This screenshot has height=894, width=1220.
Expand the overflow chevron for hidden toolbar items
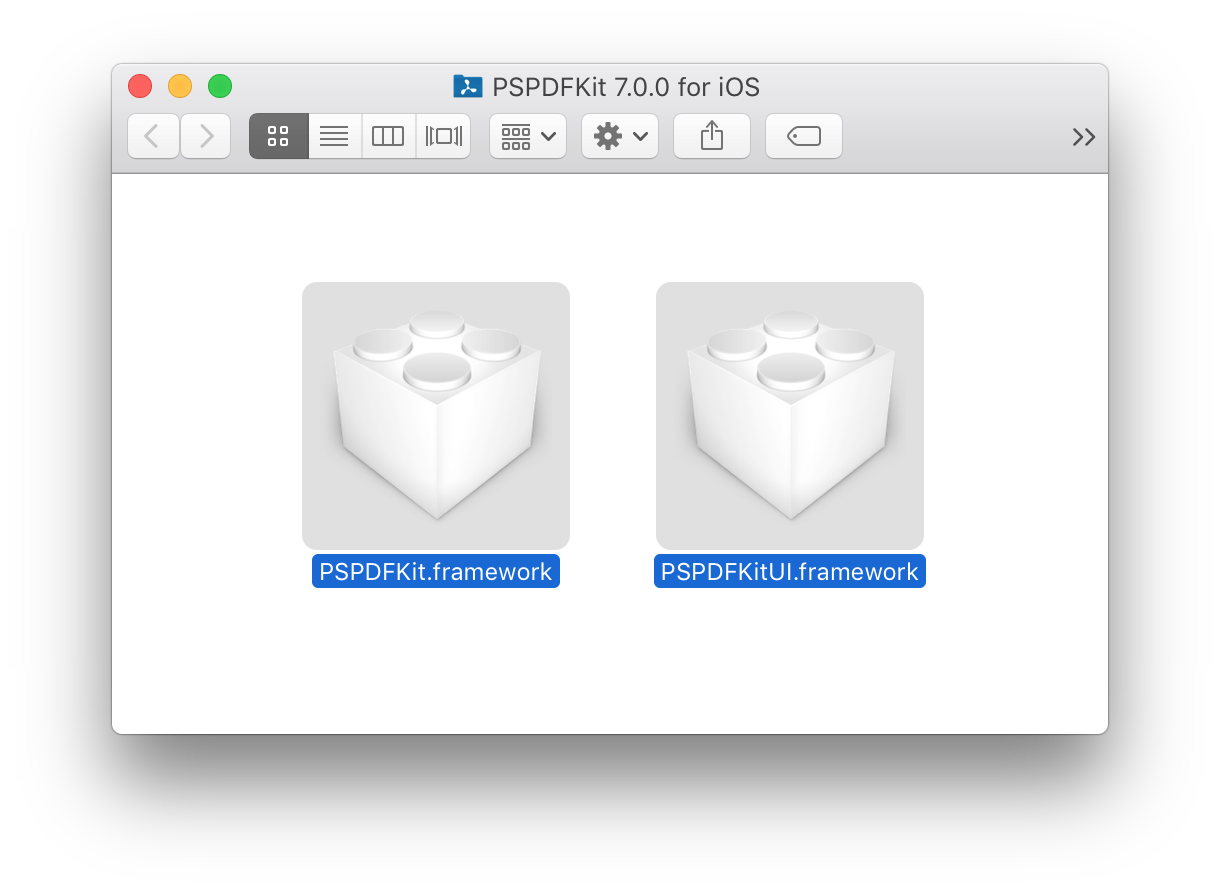pos(1083,136)
